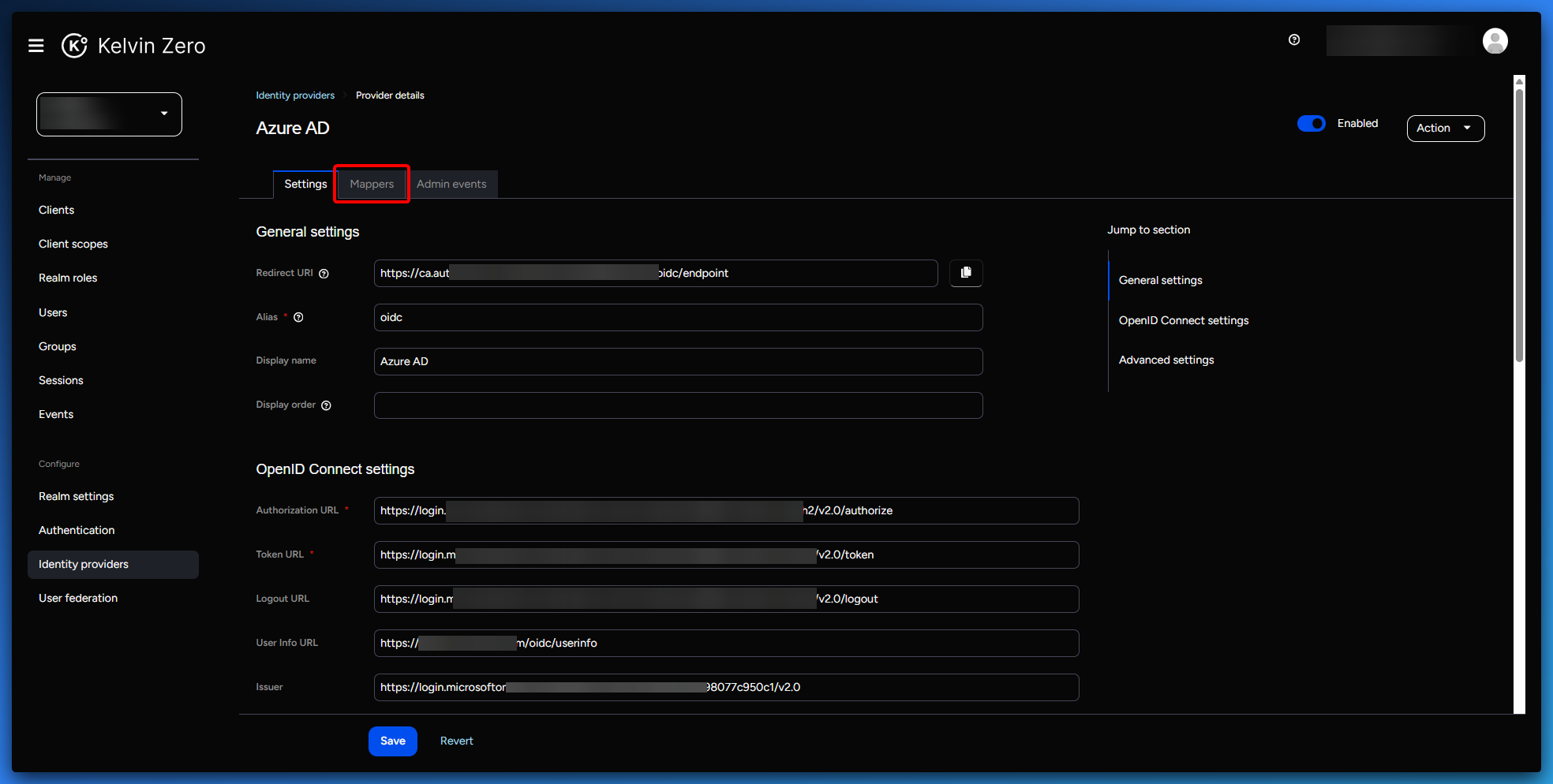Image resolution: width=1553 pixels, height=784 pixels.
Task: Click the Token URL field
Action: 726,554
